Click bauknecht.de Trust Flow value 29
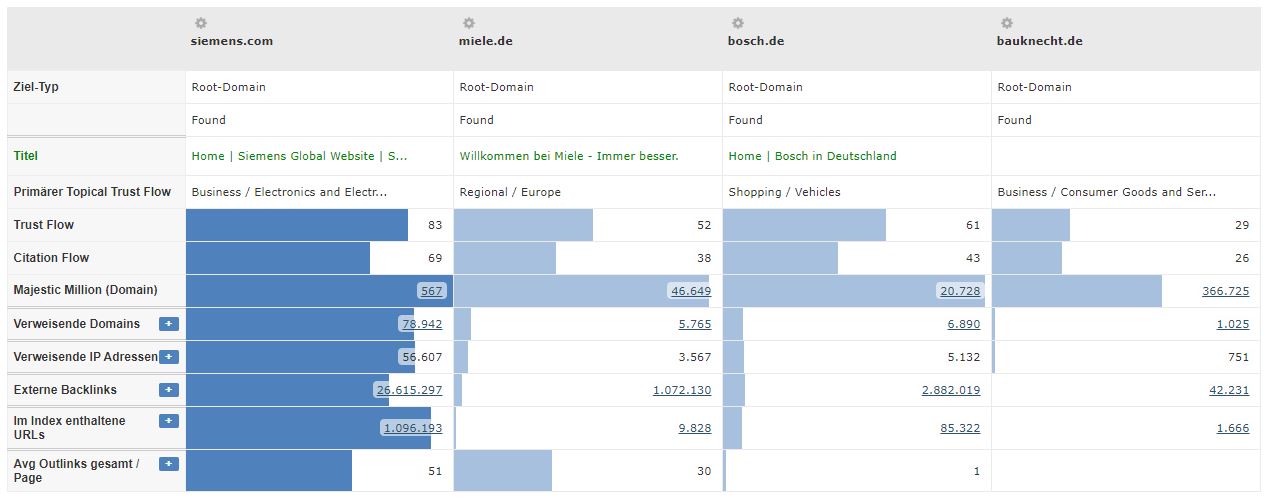 pyautogui.click(x=1242, y=226)
